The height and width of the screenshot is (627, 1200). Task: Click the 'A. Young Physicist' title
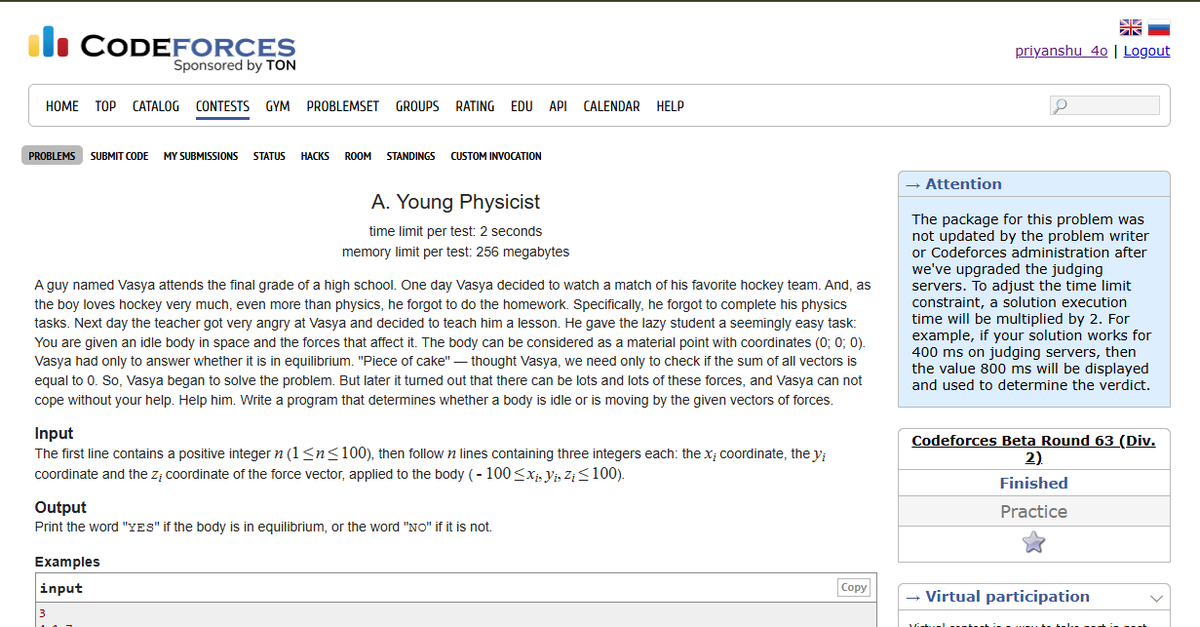point(455,202)
